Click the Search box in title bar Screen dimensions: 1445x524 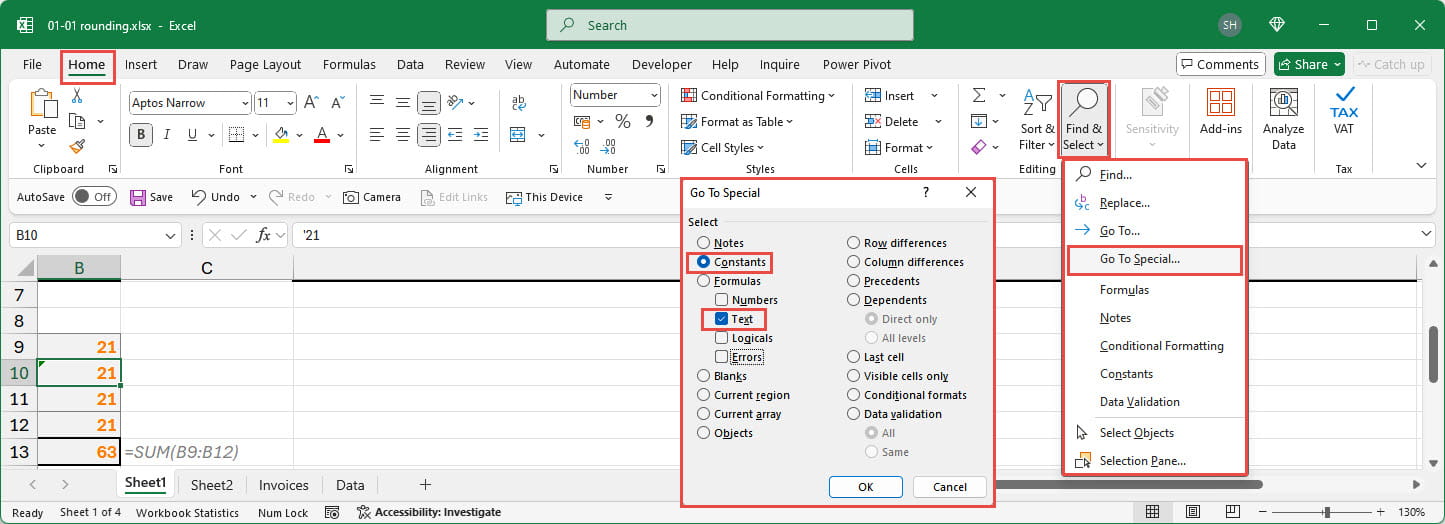729,25
